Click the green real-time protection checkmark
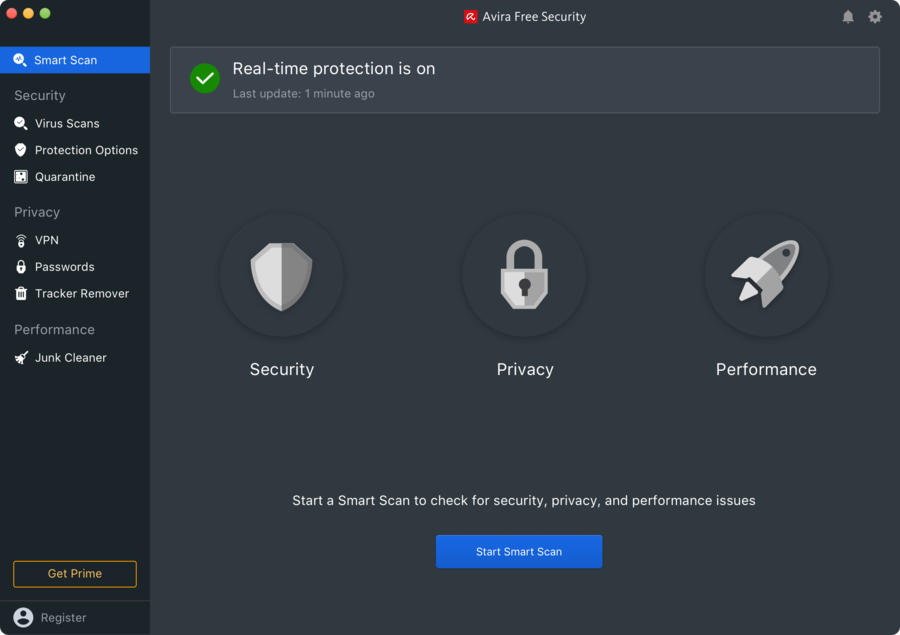Viewport: 900px width, 635px height. 204,78
